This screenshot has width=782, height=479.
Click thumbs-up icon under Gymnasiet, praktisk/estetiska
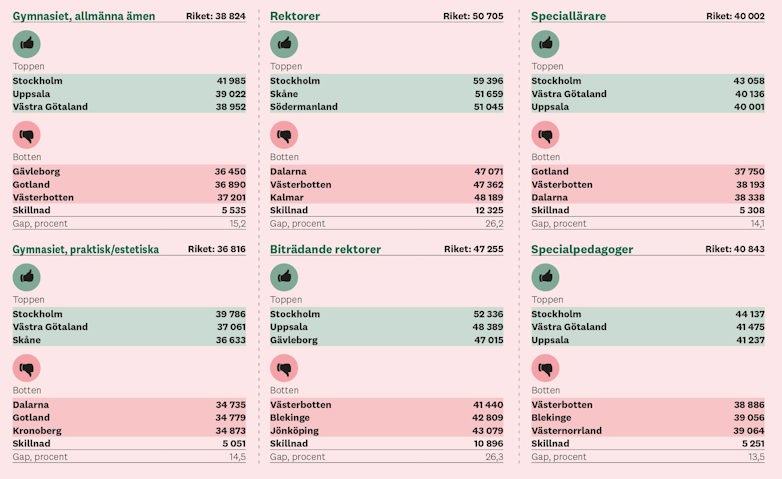point(26,277)
